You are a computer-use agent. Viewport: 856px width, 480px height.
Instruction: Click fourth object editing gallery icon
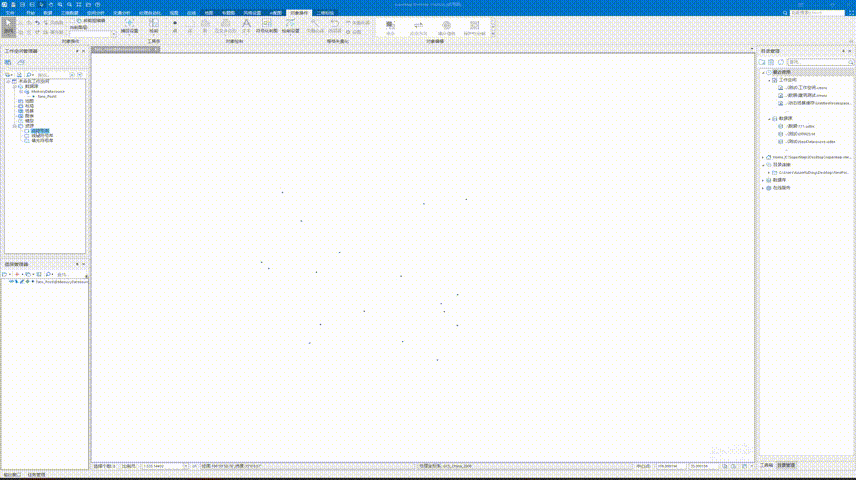(474, 27)
